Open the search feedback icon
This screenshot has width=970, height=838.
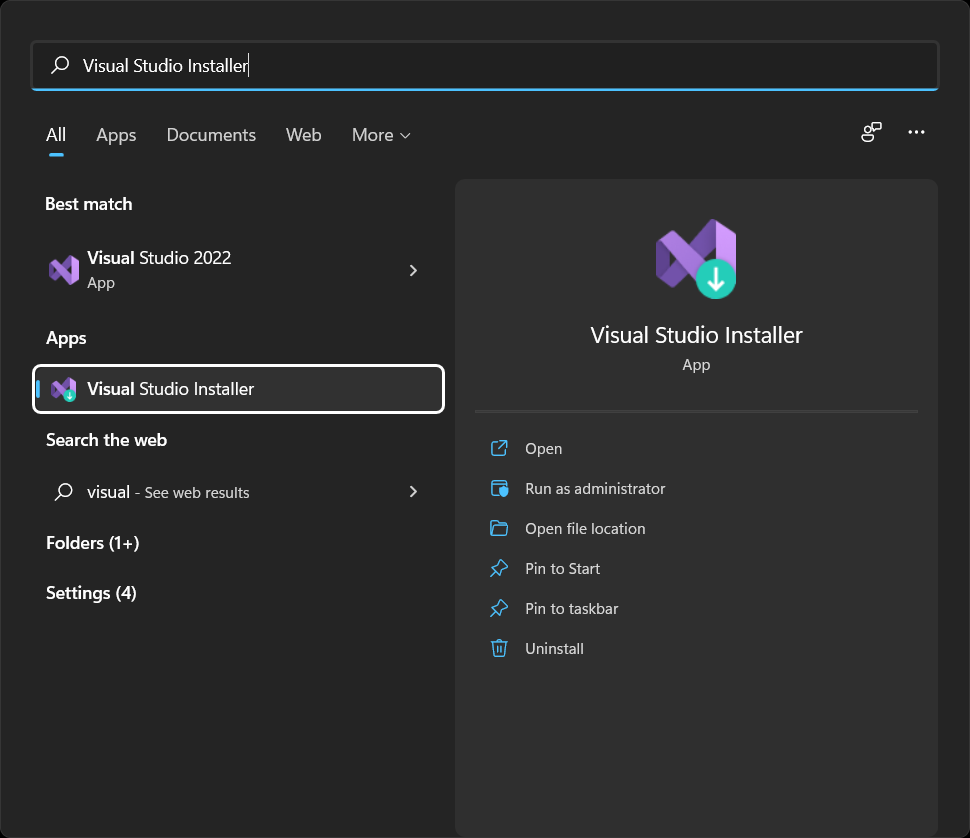coord(871,132)
